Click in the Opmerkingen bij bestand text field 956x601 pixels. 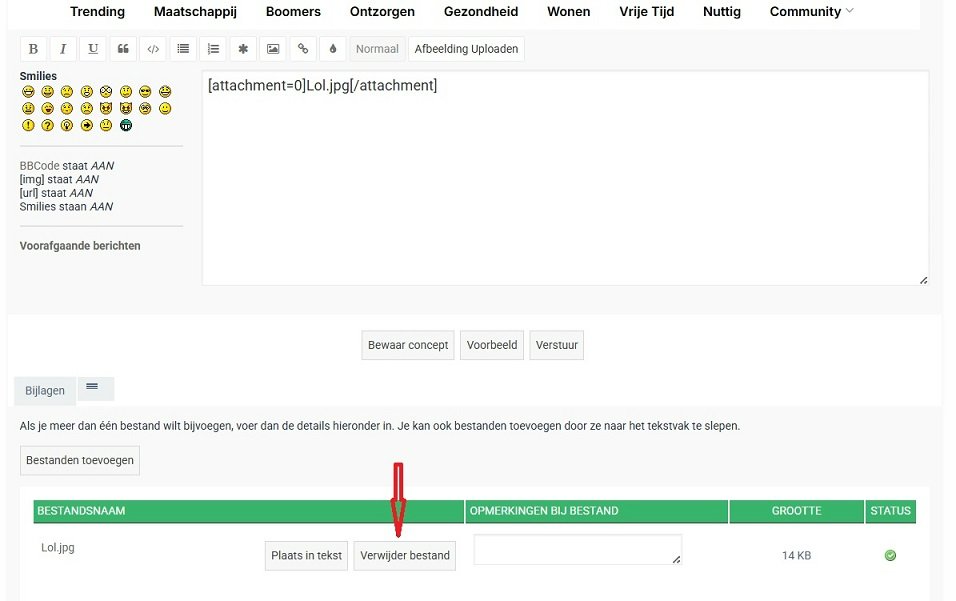[577, 549]
